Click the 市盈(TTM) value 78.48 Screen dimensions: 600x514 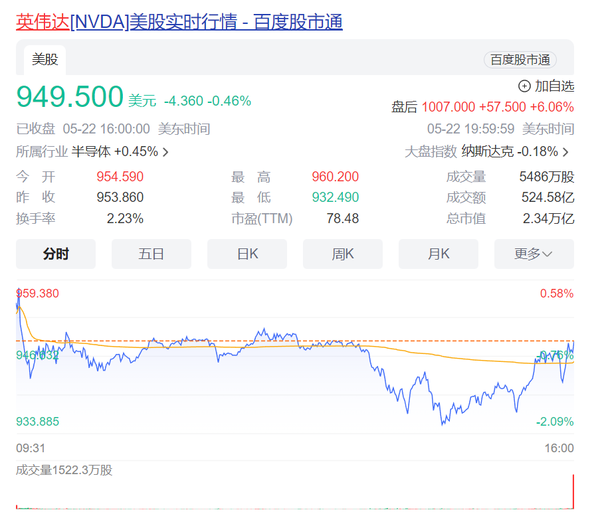342,219
